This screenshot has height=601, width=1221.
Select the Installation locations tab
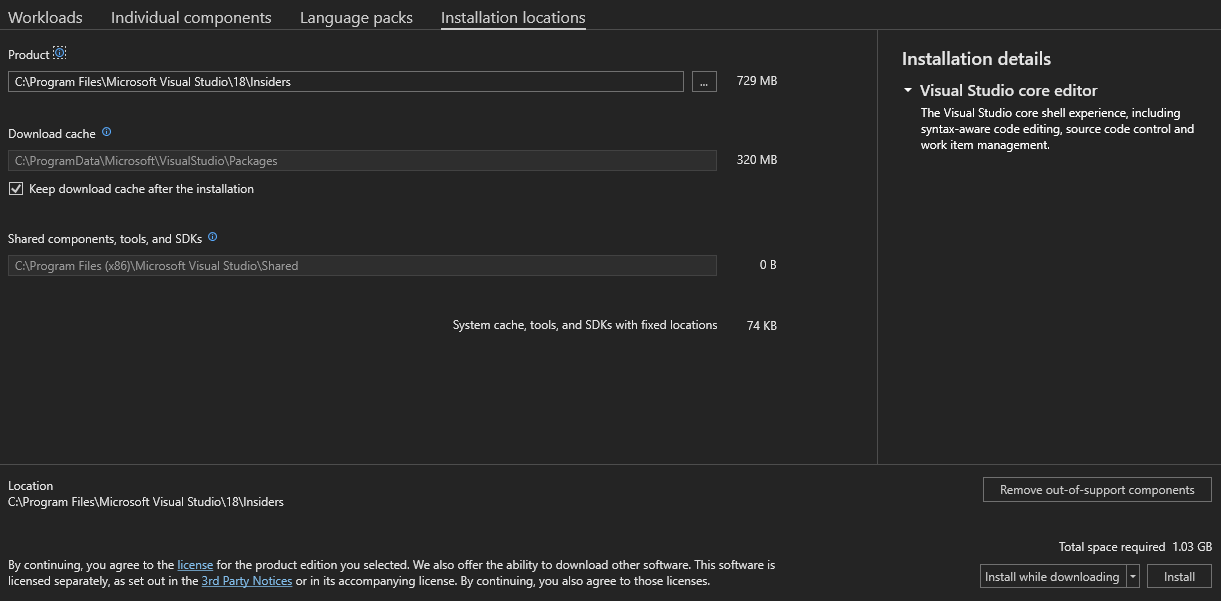point(512,17)
